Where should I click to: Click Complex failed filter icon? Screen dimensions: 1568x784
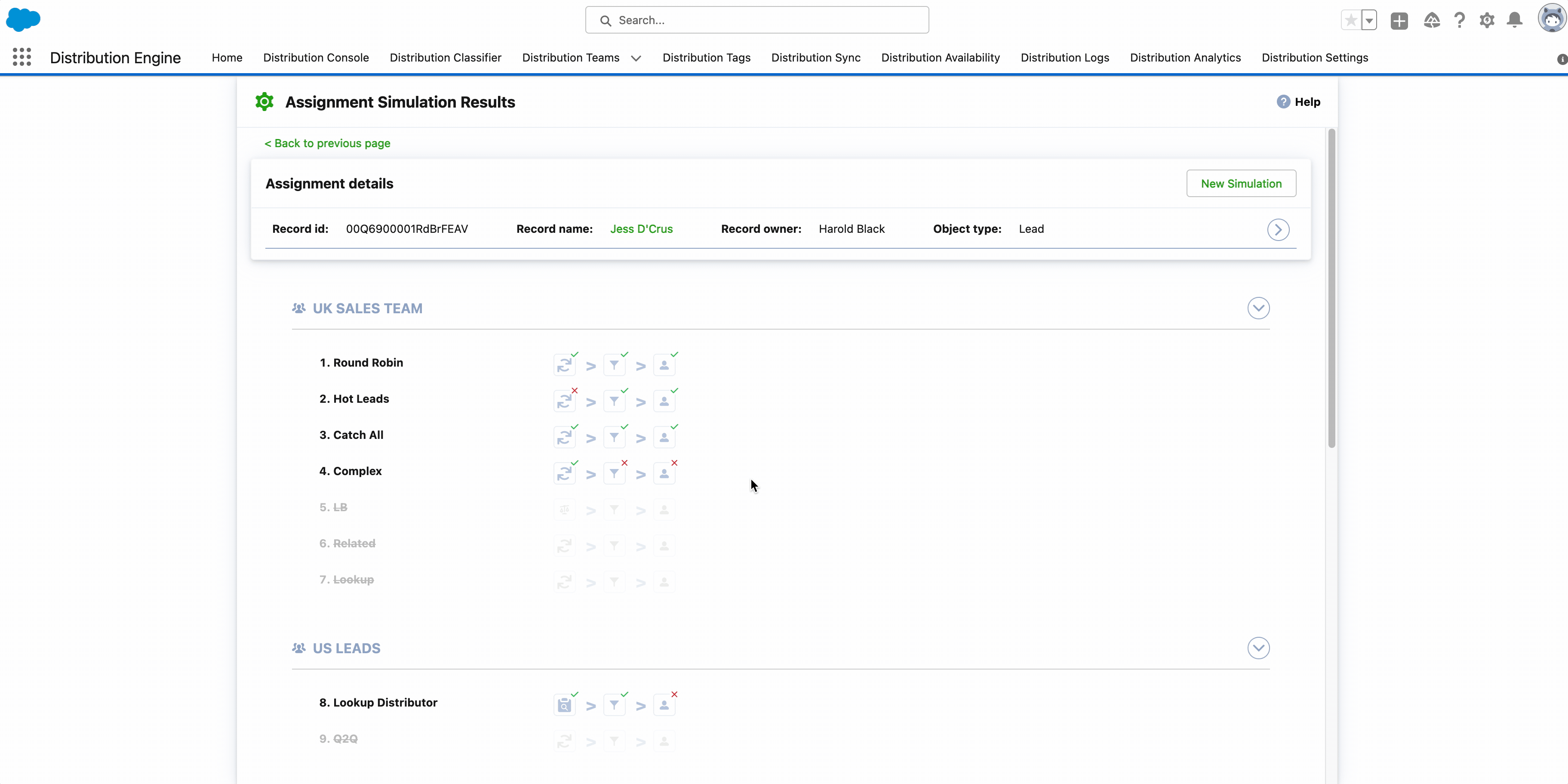point(614,473)
